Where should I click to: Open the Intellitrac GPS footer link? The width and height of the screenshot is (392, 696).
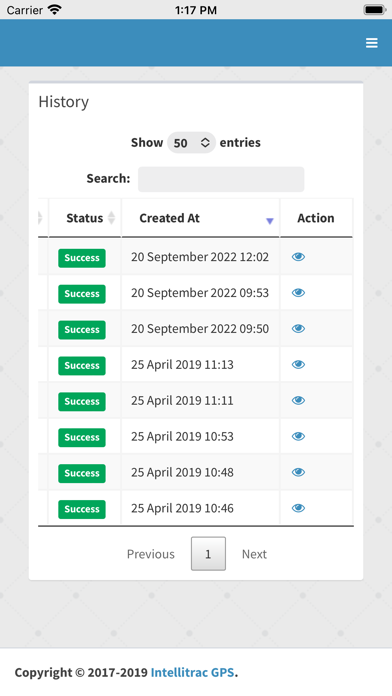(192, 672)
